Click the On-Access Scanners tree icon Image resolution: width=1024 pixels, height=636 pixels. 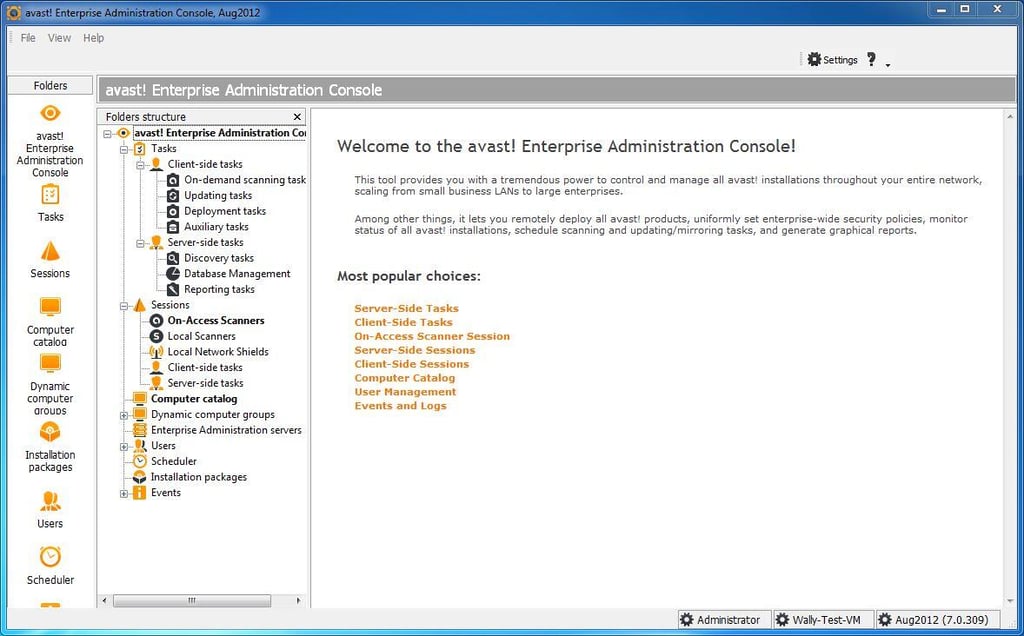[156, 321]
